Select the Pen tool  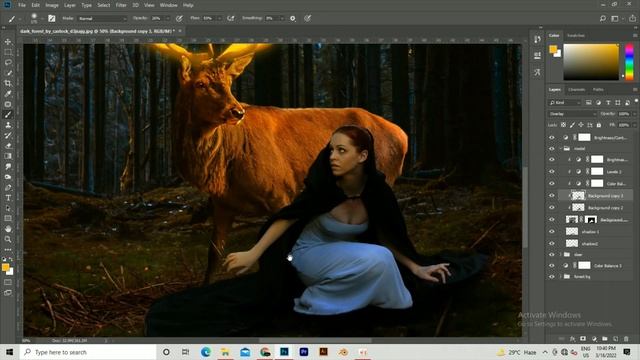[8, 187]
